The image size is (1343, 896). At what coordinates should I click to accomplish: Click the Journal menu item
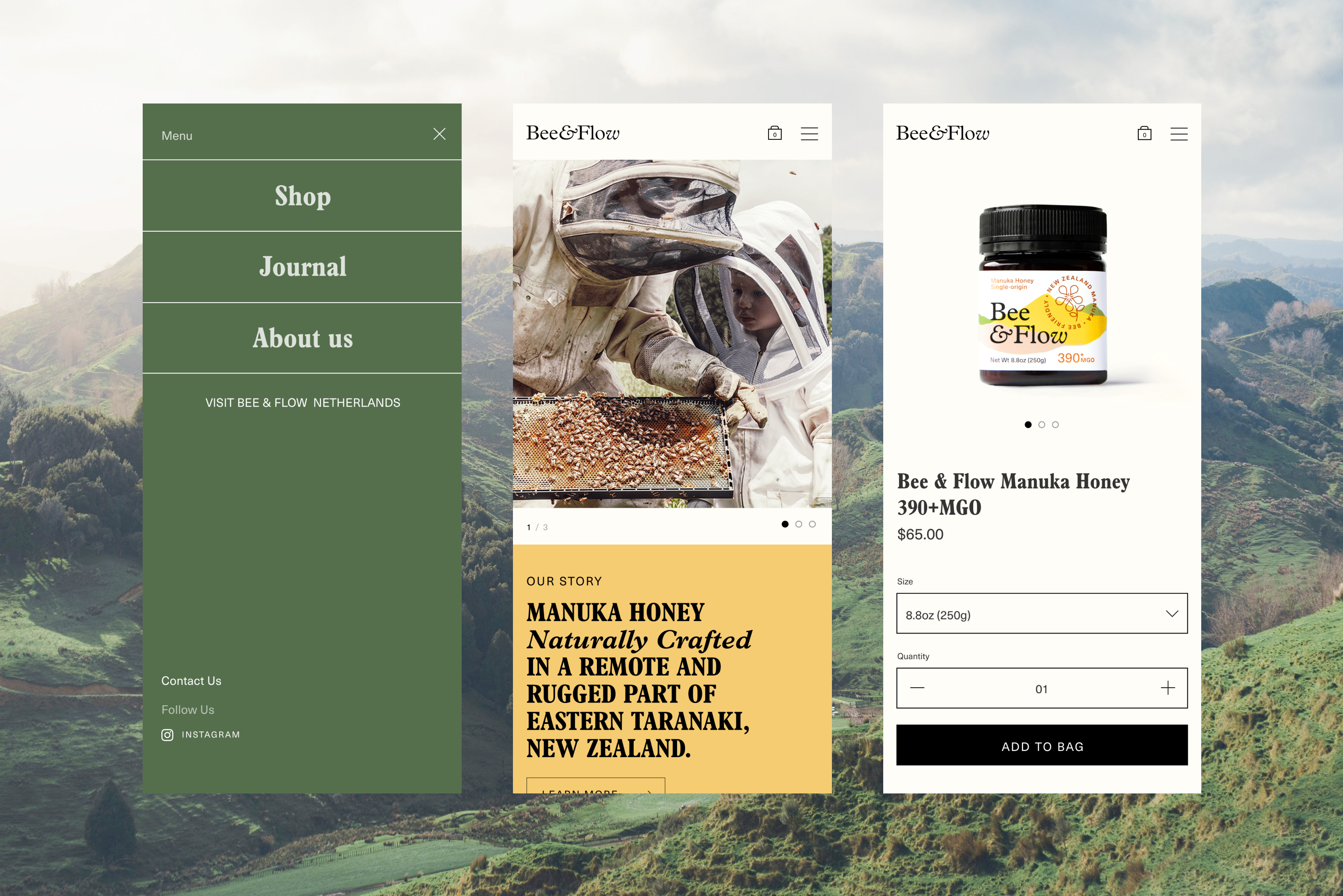click(x=302, y=266)
